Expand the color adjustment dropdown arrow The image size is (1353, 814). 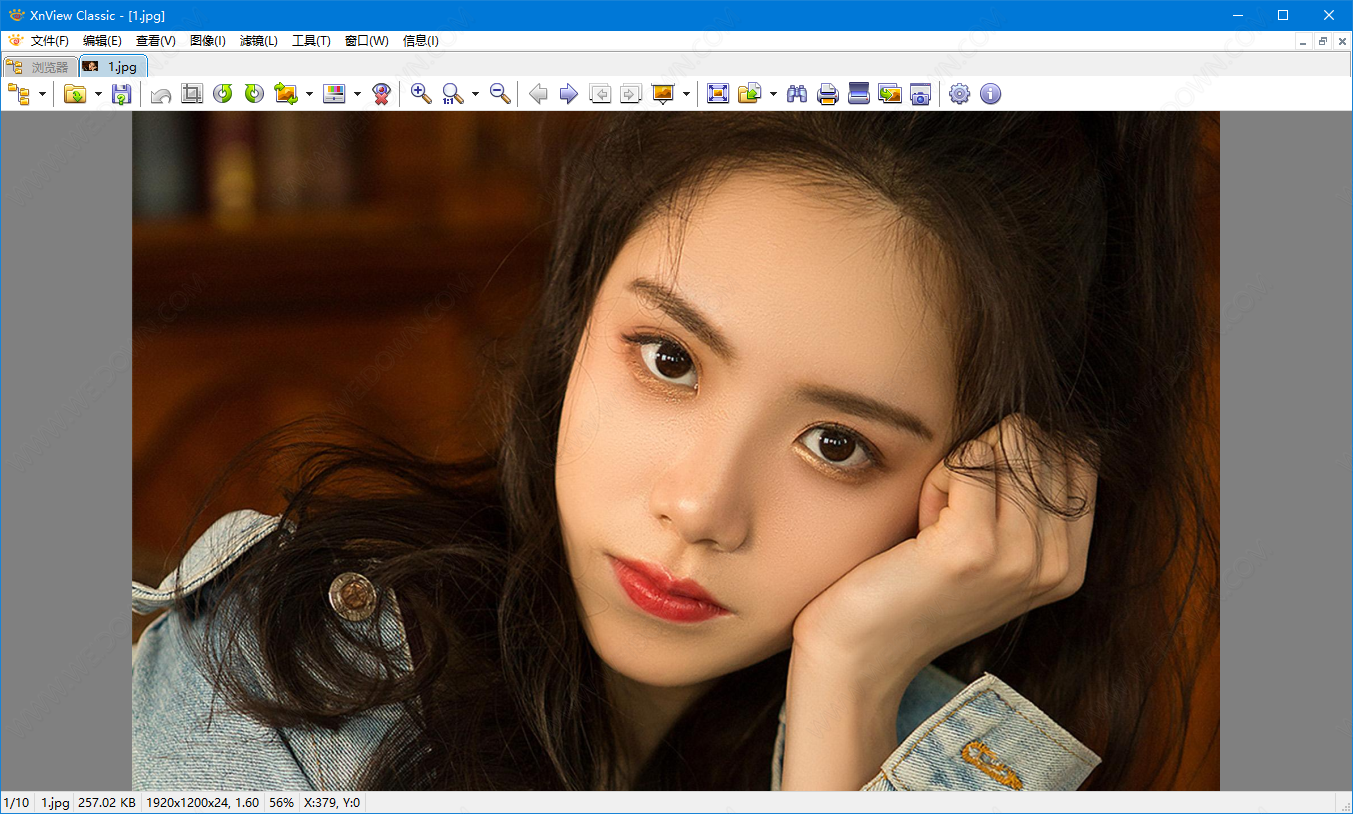pos(357,94)
